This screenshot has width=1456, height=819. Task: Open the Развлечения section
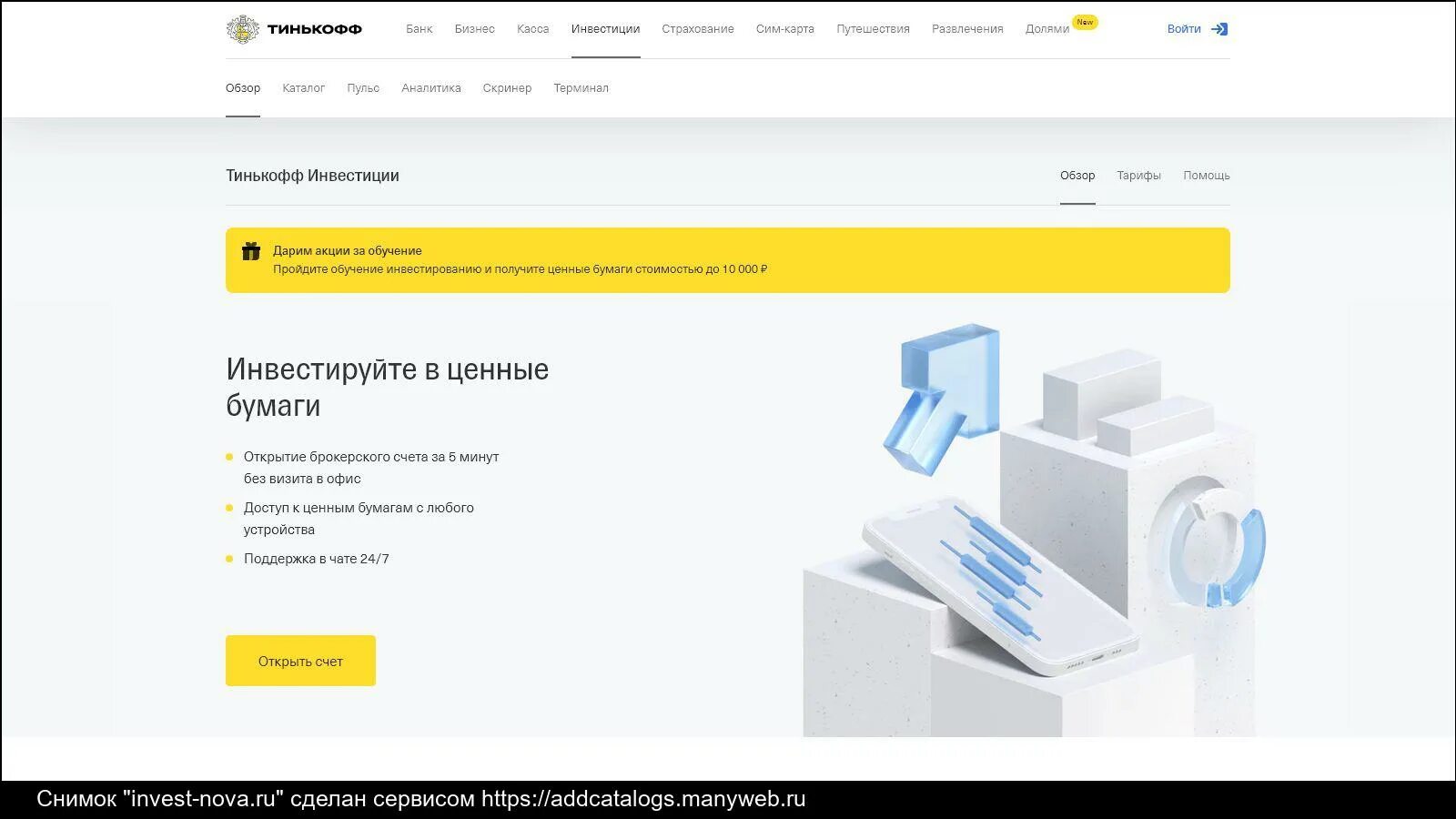(x=967, y=29)
